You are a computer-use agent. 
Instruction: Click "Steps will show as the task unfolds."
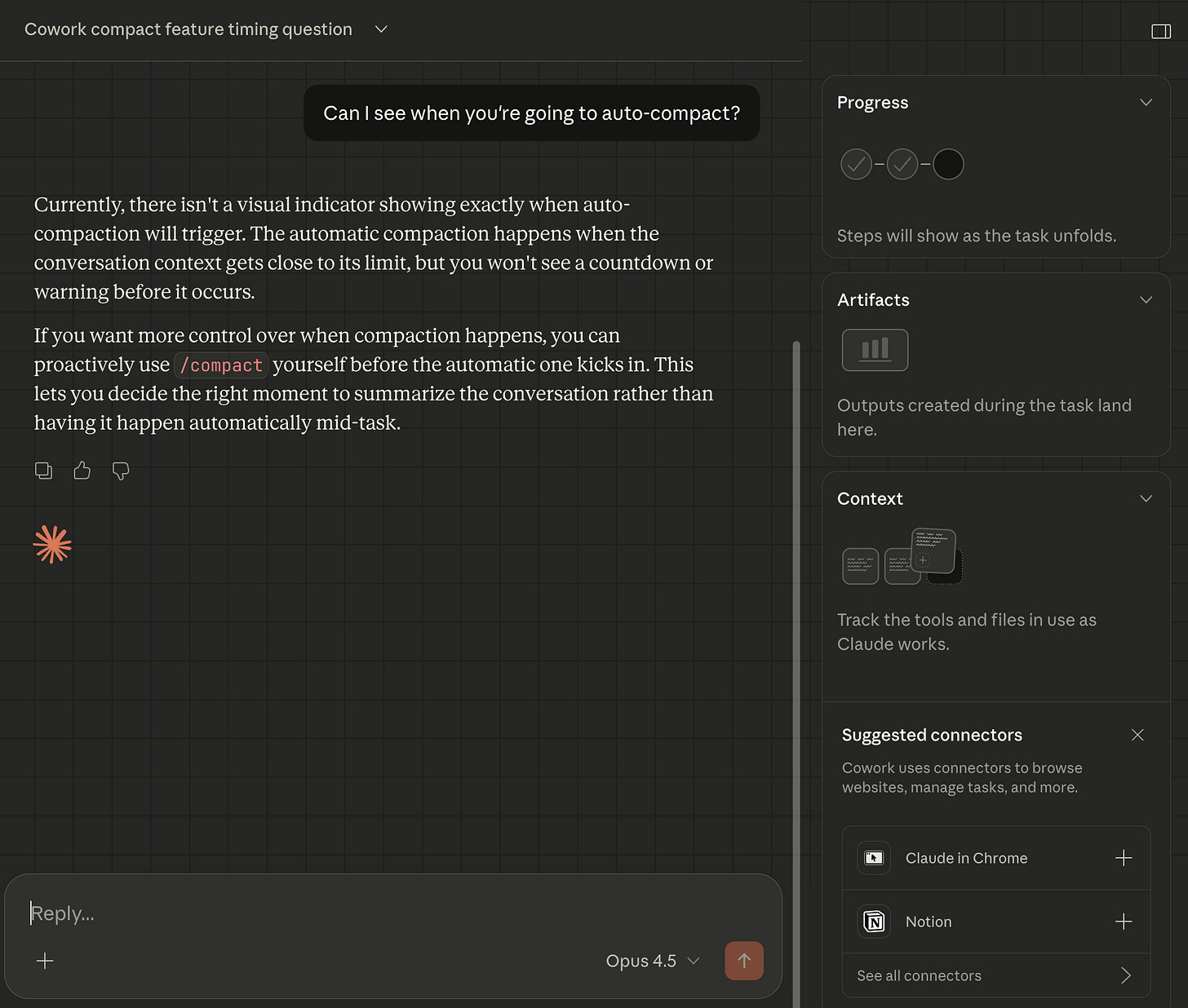[977, 236]
